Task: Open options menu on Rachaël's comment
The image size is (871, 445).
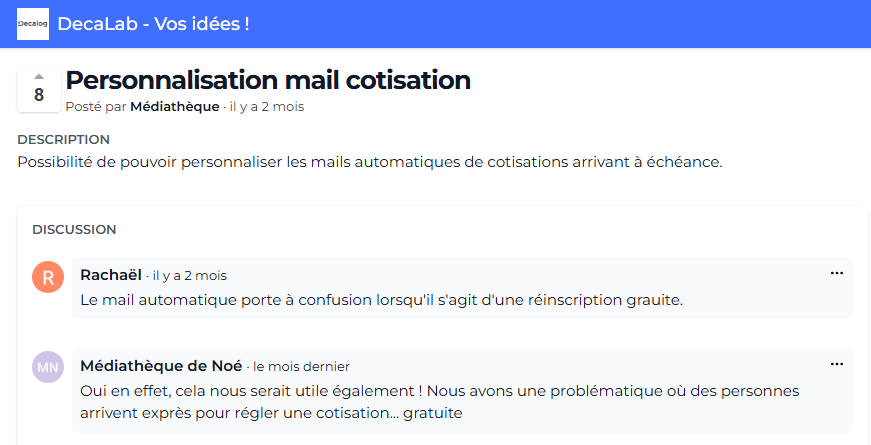Action: click(x=837, y=273)
